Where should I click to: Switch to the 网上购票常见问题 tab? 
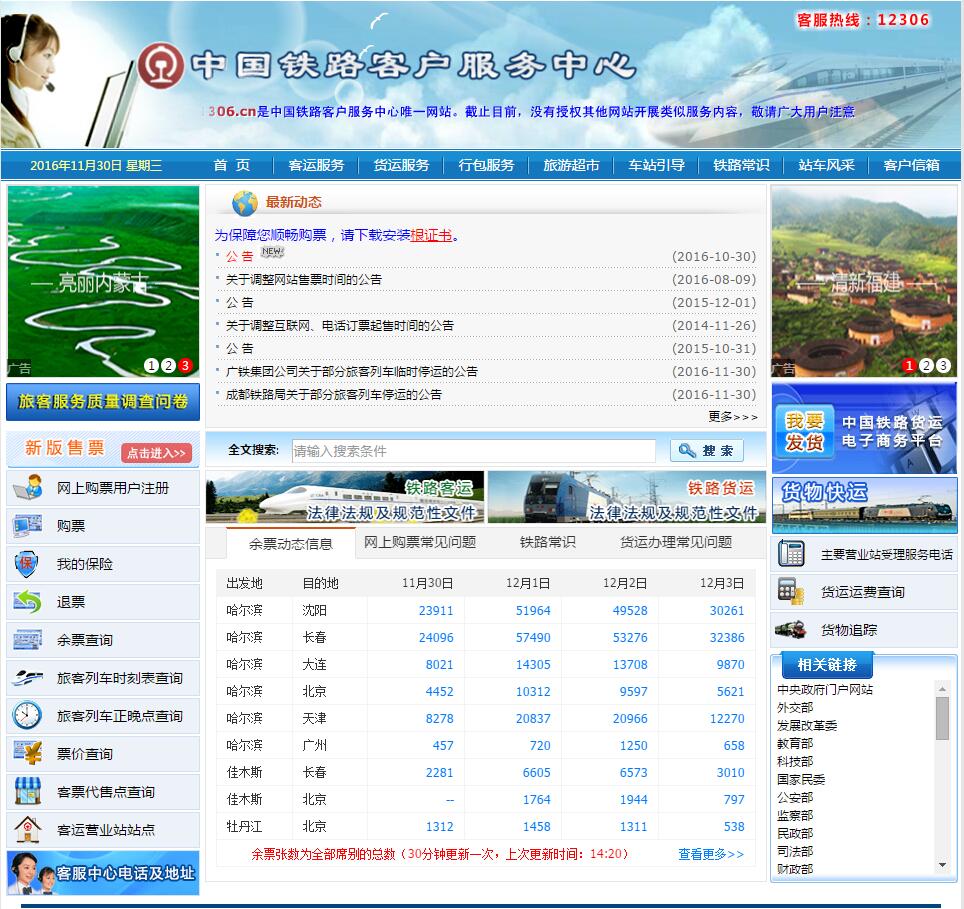[x=420, y=542]
